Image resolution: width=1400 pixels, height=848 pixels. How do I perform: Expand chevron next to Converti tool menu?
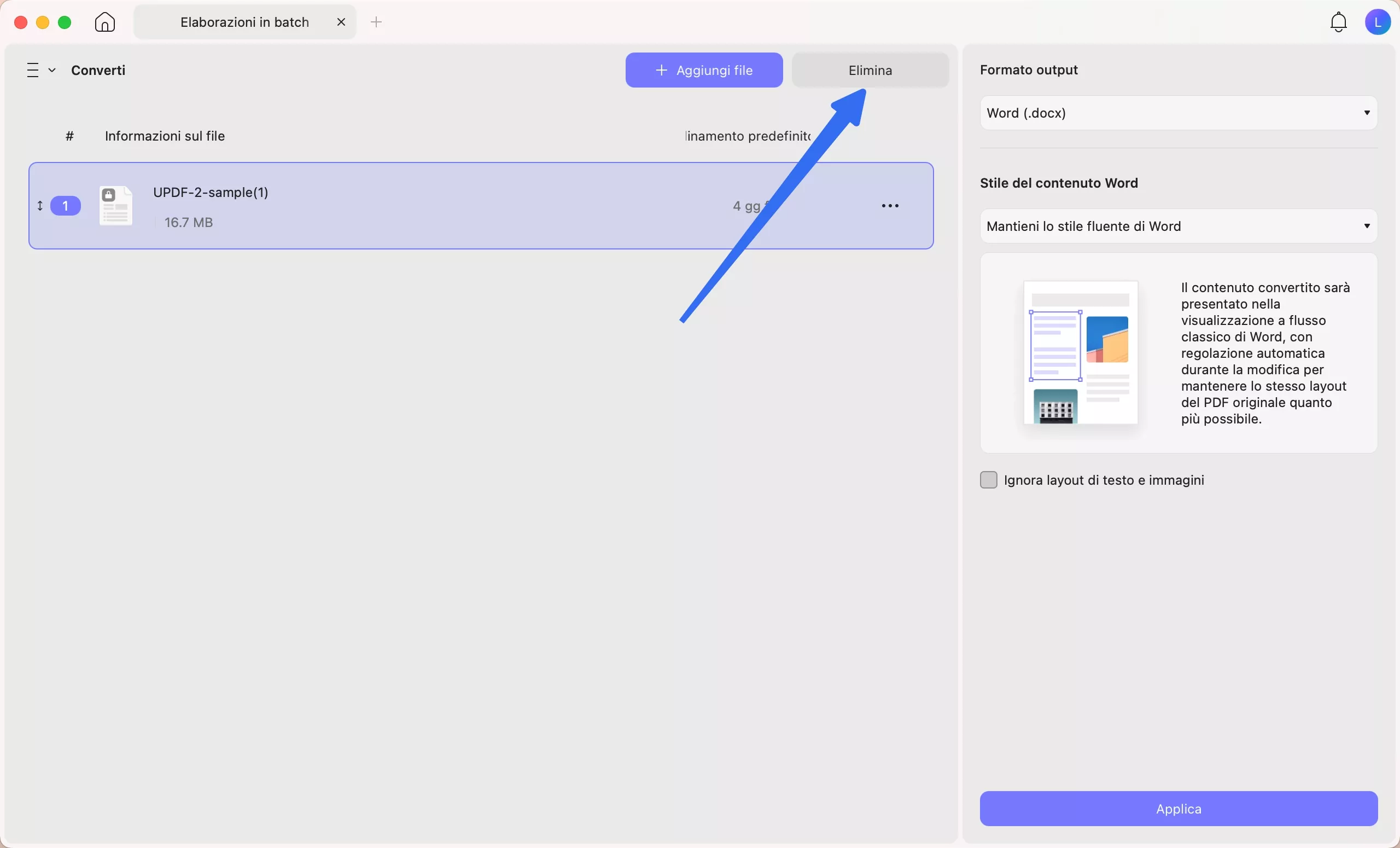[52, 70]
